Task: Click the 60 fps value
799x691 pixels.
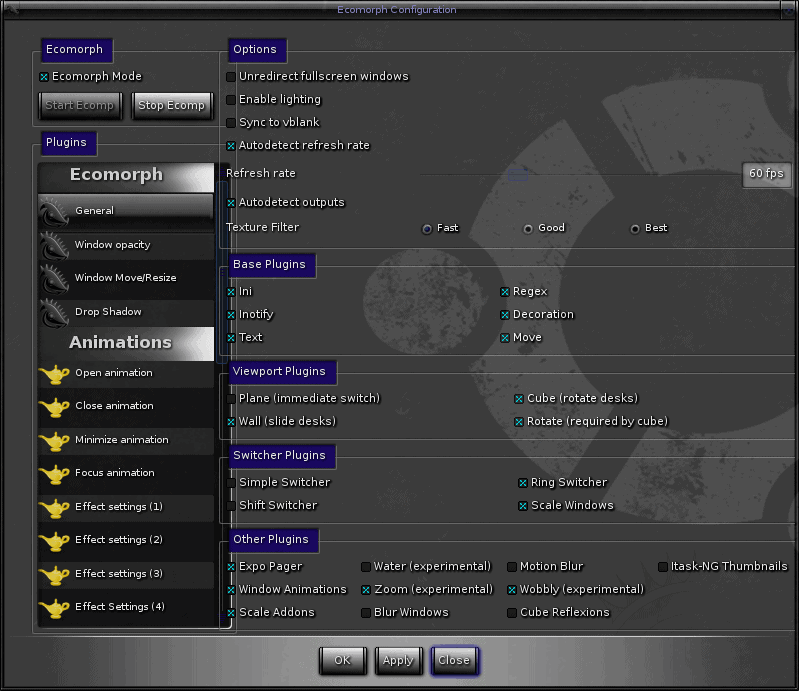Action: (766, 174)
